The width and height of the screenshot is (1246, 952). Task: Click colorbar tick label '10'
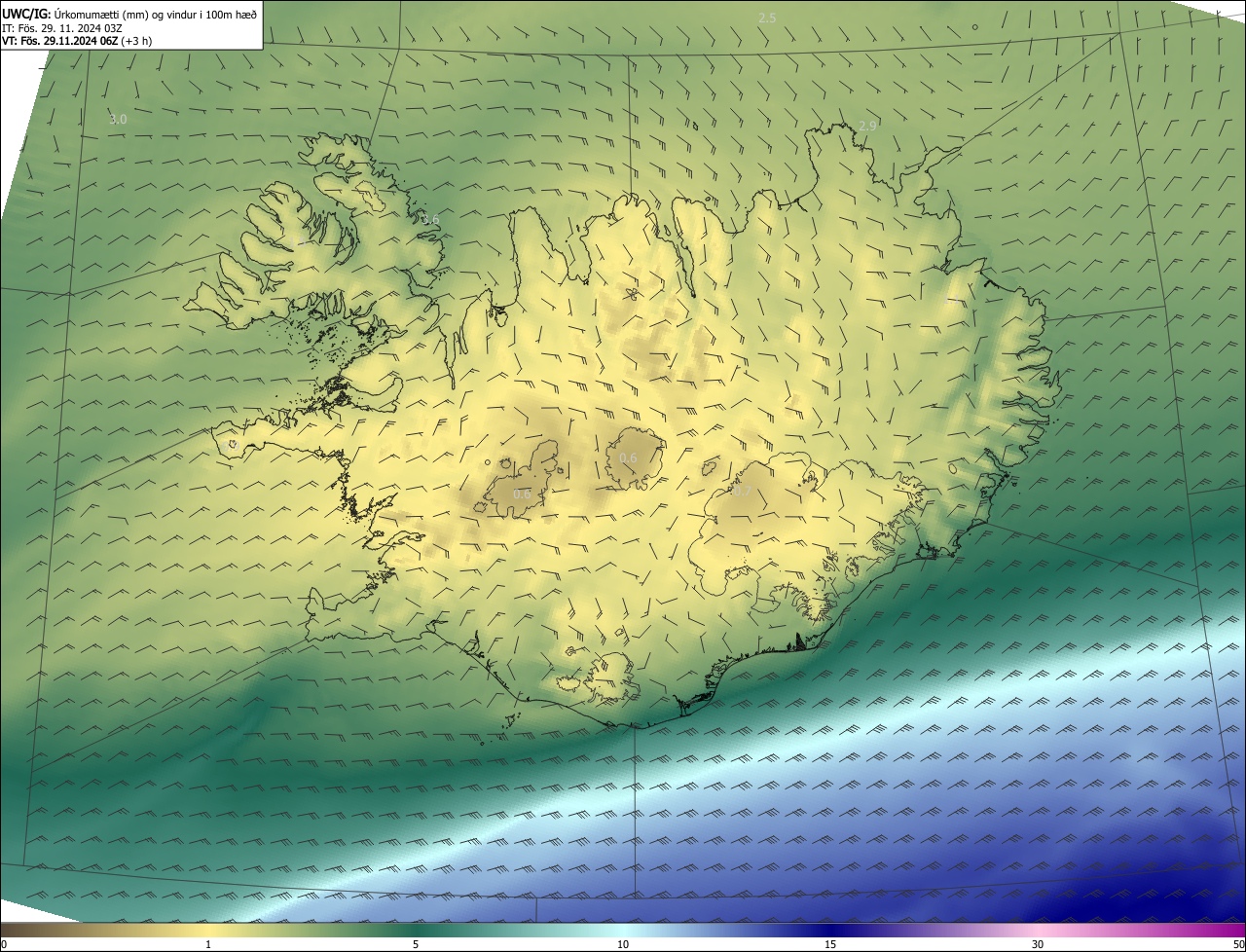[623, 944]
